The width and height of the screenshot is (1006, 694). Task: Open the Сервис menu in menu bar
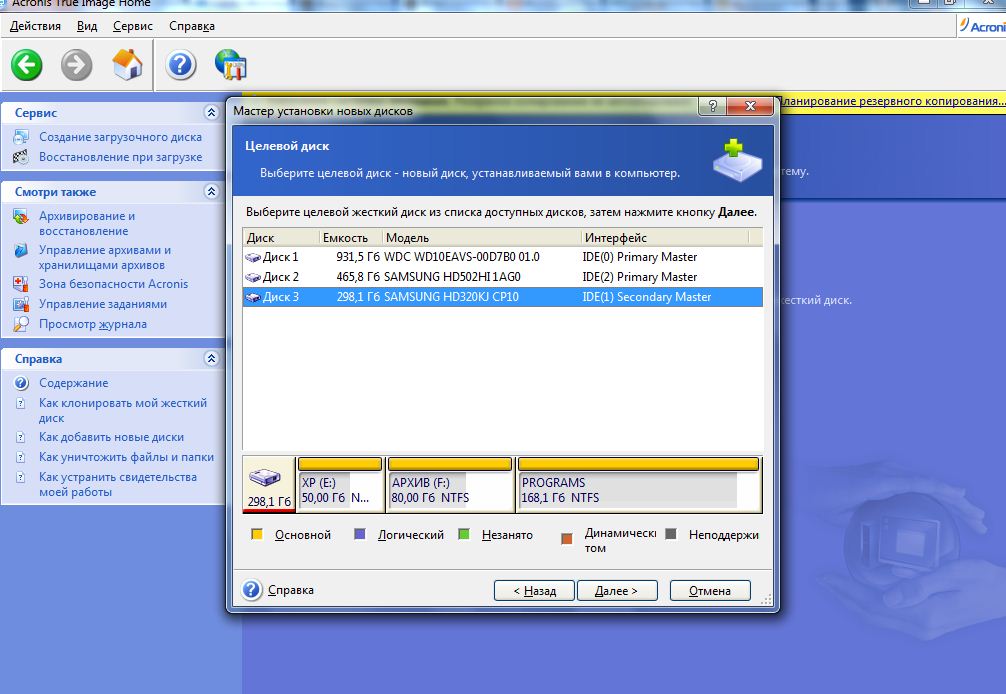click(133, 26)
